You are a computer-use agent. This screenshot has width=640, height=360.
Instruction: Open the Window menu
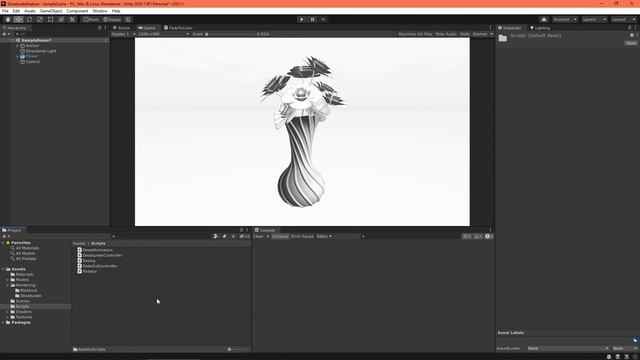coord(100,11)
